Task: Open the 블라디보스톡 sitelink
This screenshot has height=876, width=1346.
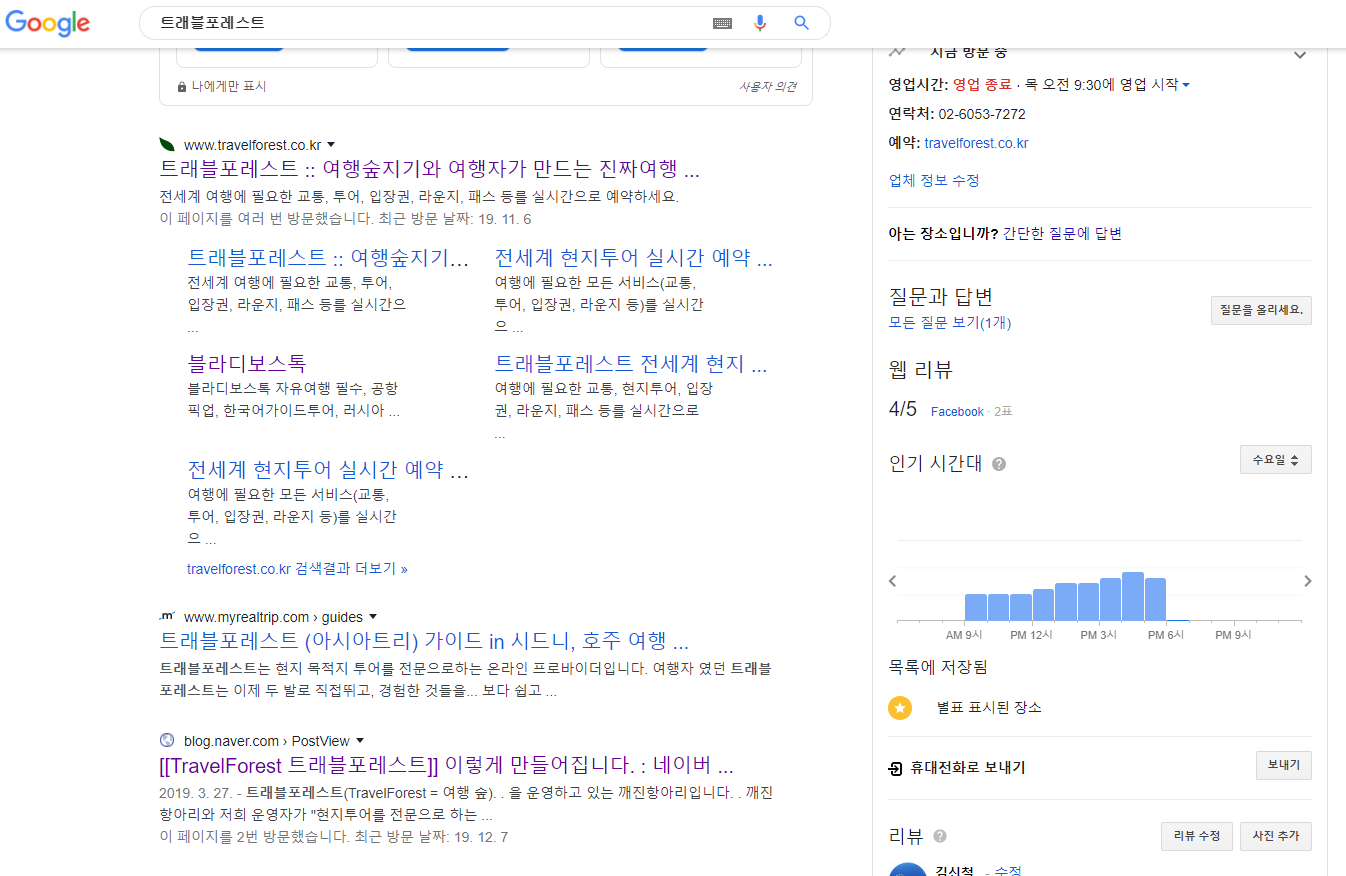Action: [247, 364]
